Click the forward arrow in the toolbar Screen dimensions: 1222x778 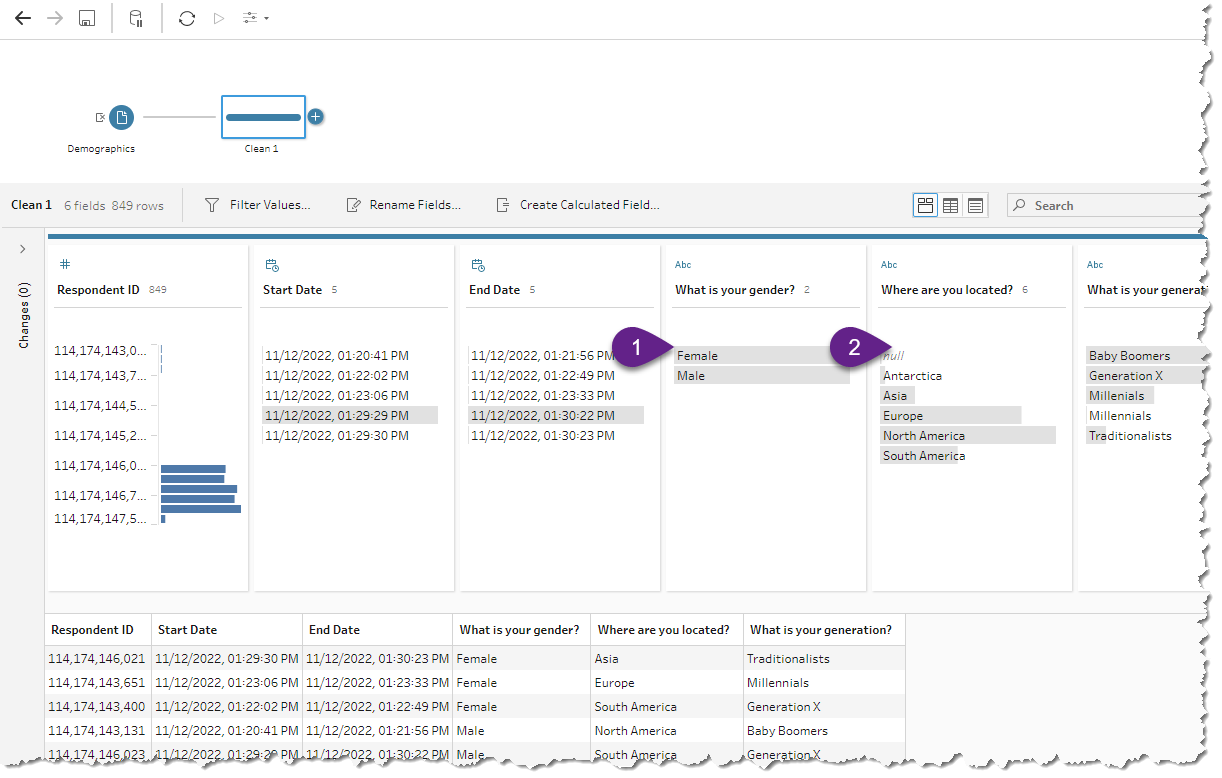coord(54,18)
